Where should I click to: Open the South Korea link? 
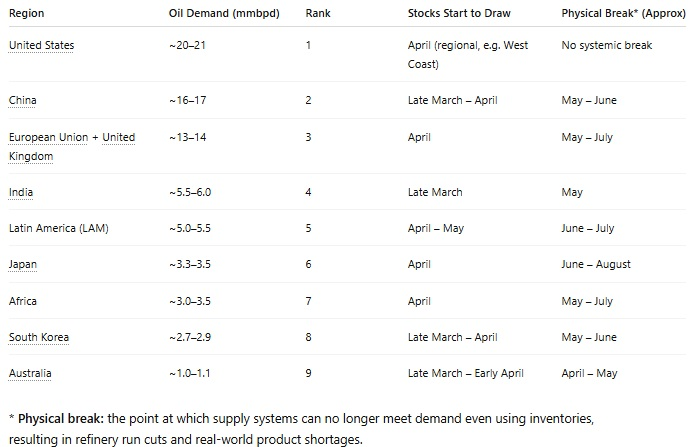coord(39,337)
